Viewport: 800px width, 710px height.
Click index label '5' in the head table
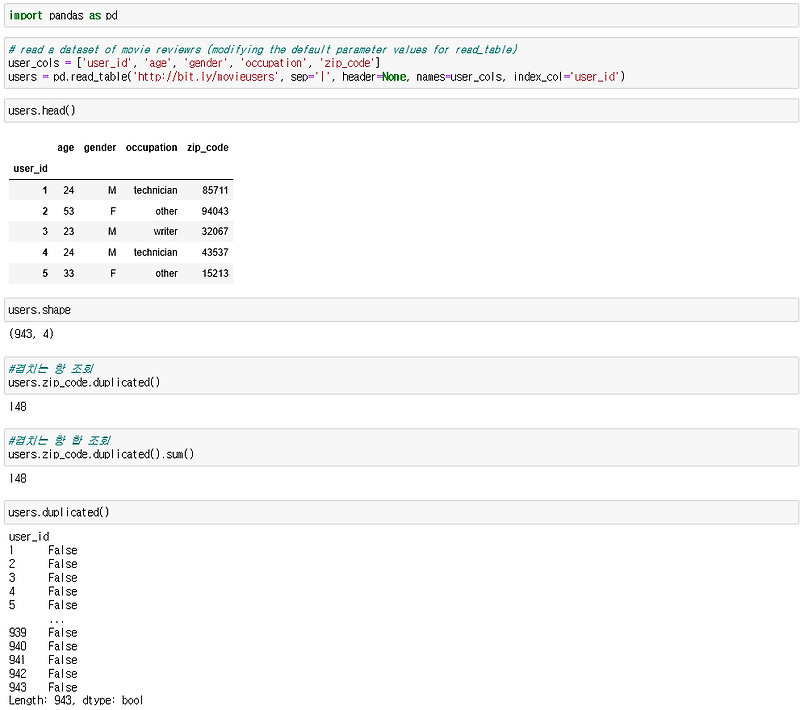tap(45, 273)
